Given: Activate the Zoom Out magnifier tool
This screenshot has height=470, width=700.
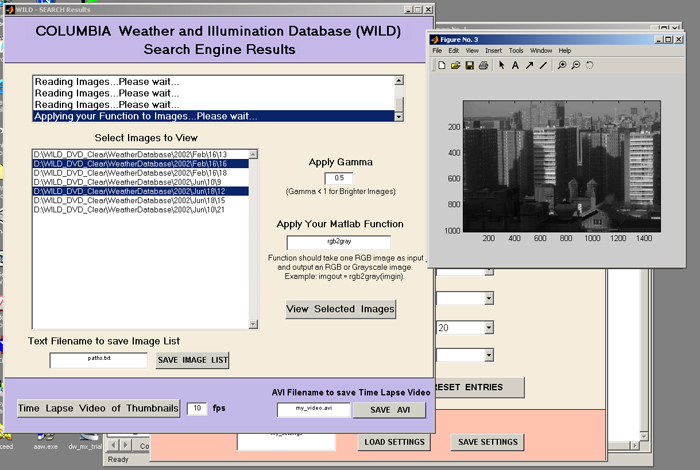Looking at the screenshot, I should coord(575,66).
